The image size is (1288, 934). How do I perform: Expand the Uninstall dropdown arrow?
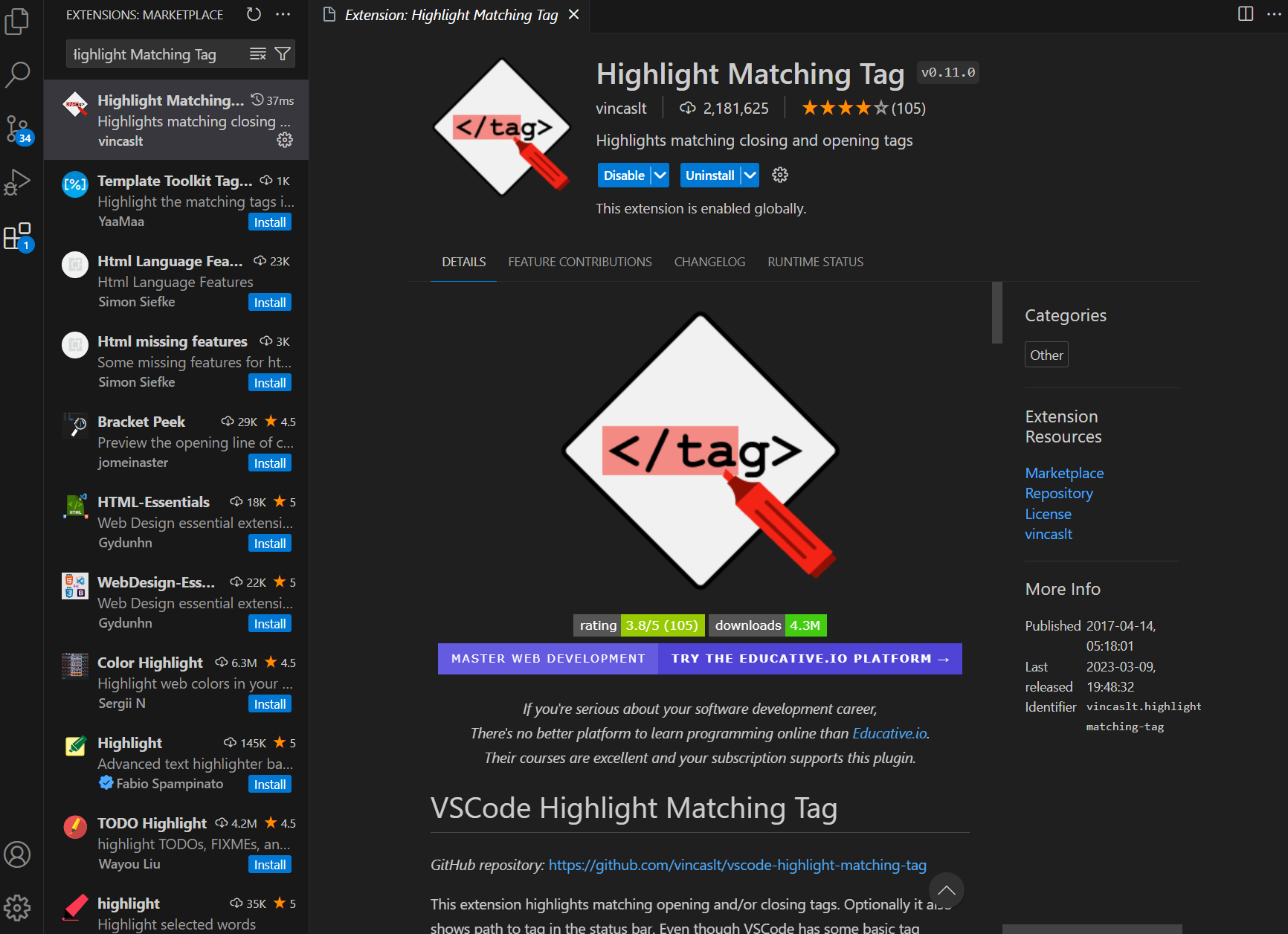click(x=750, y=175)
